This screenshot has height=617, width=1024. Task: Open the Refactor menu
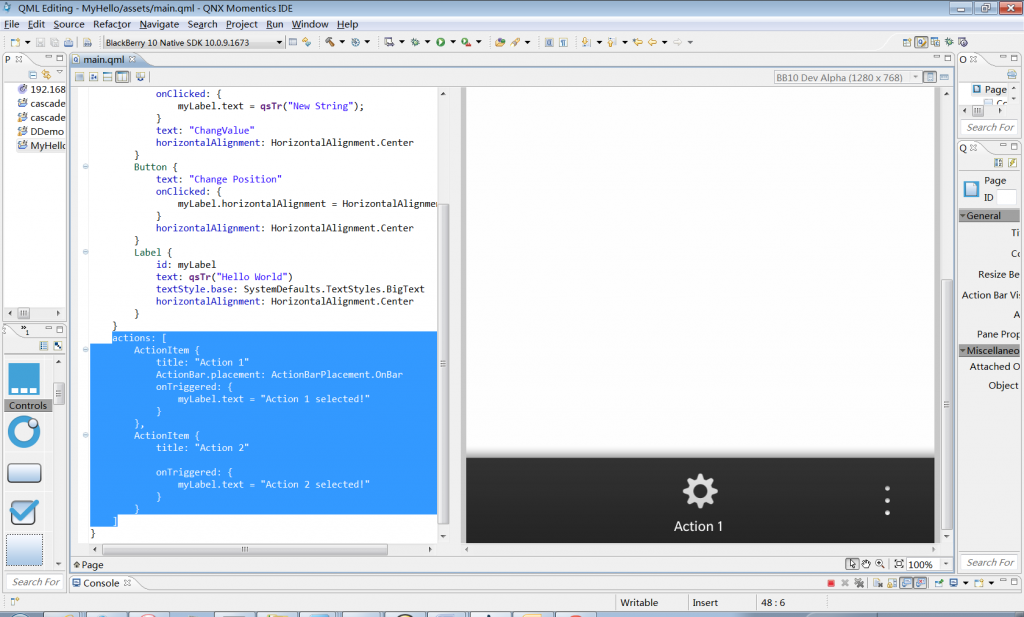(111, 24)
